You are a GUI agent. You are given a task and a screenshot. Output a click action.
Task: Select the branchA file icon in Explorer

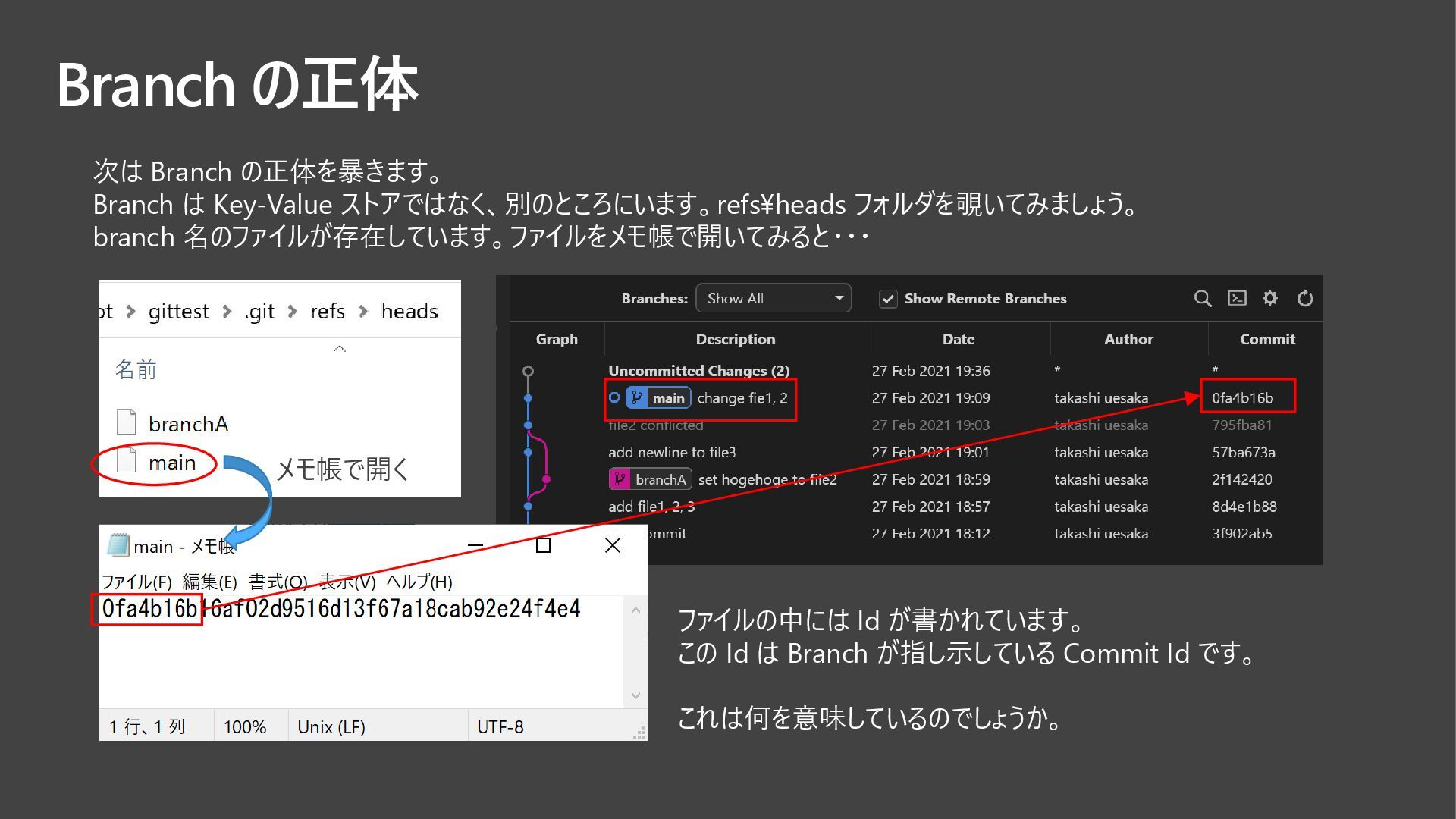[127, 423]
